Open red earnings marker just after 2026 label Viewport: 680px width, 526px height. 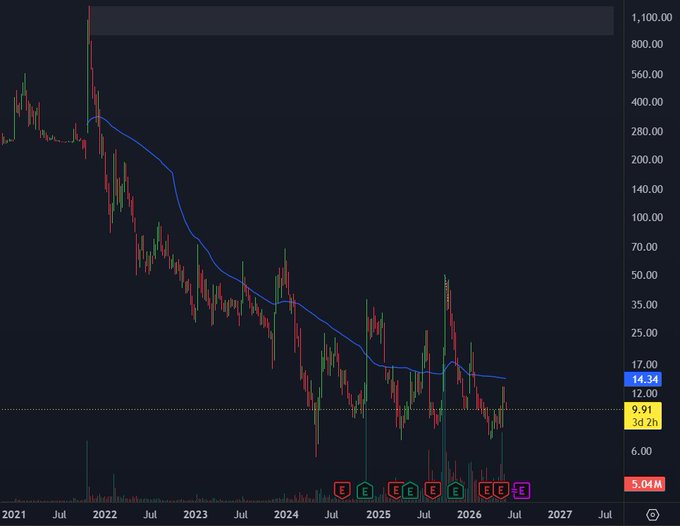(486, 490)
